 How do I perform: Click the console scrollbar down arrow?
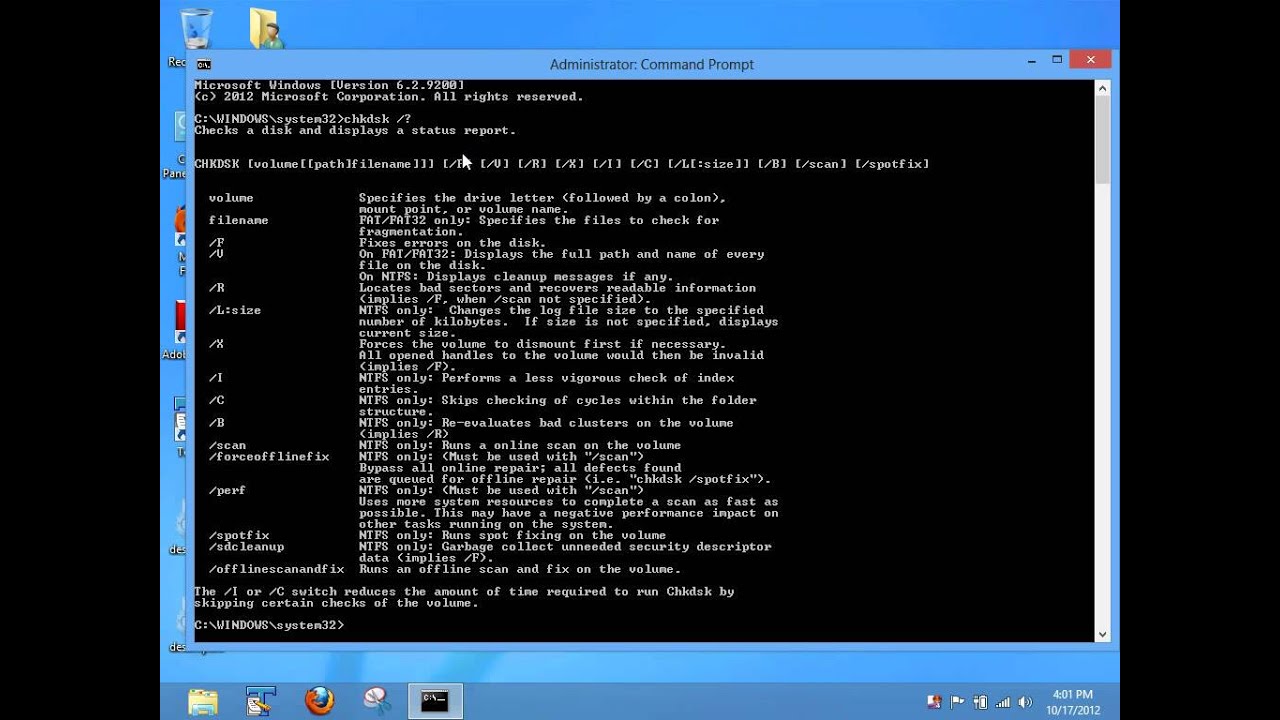pos(1103,634)
